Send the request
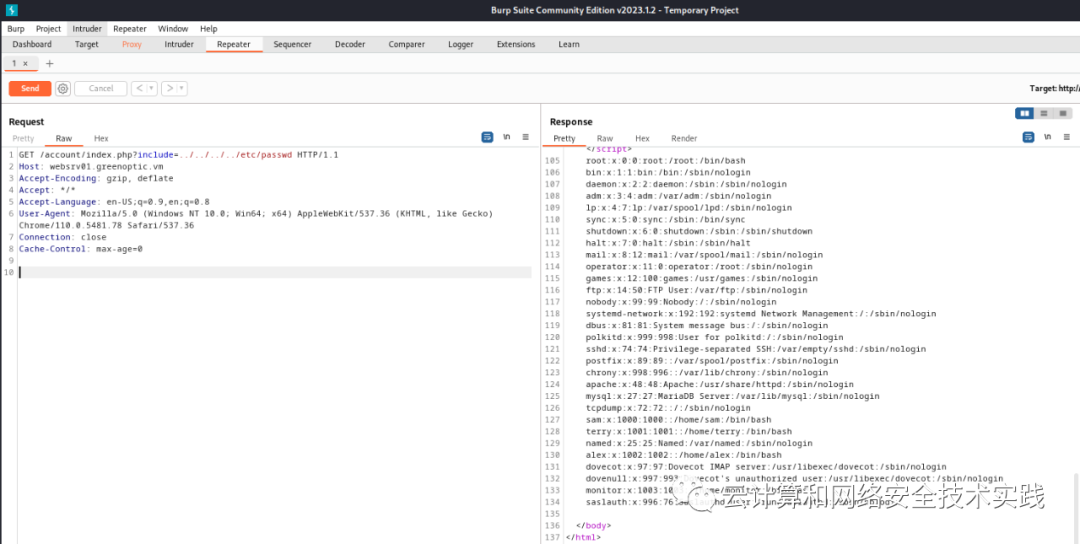The image size is (1080, 544). (x=30, y=89)
